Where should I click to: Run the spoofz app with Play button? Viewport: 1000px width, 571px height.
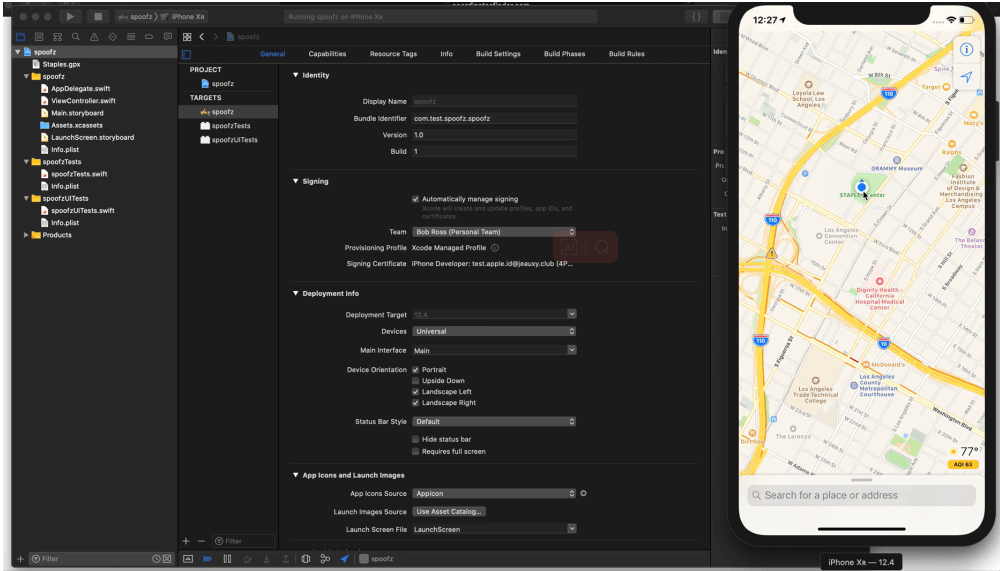[70, 17]
